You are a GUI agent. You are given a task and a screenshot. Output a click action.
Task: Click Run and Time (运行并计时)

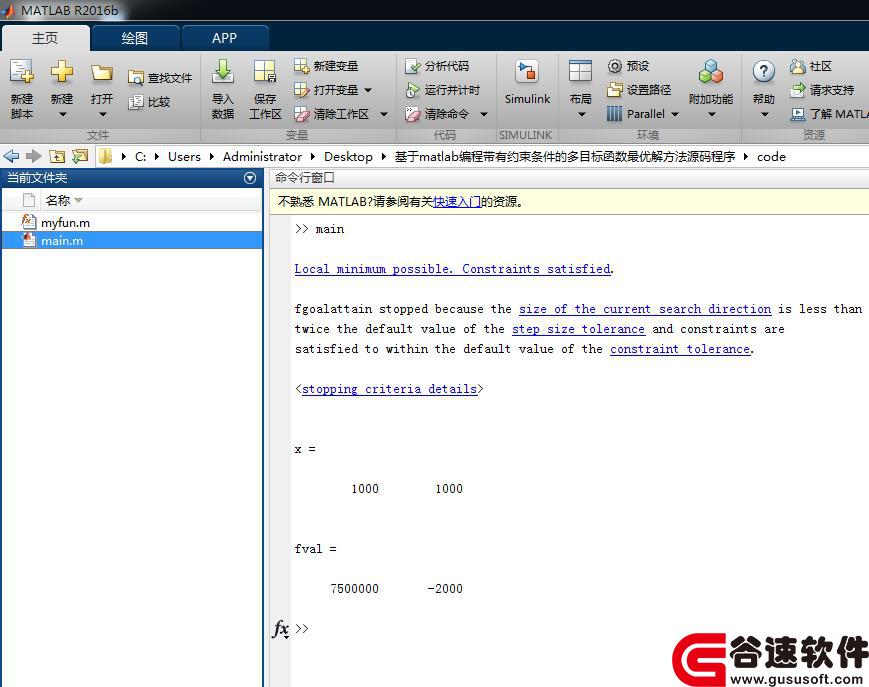click(442, 90)
